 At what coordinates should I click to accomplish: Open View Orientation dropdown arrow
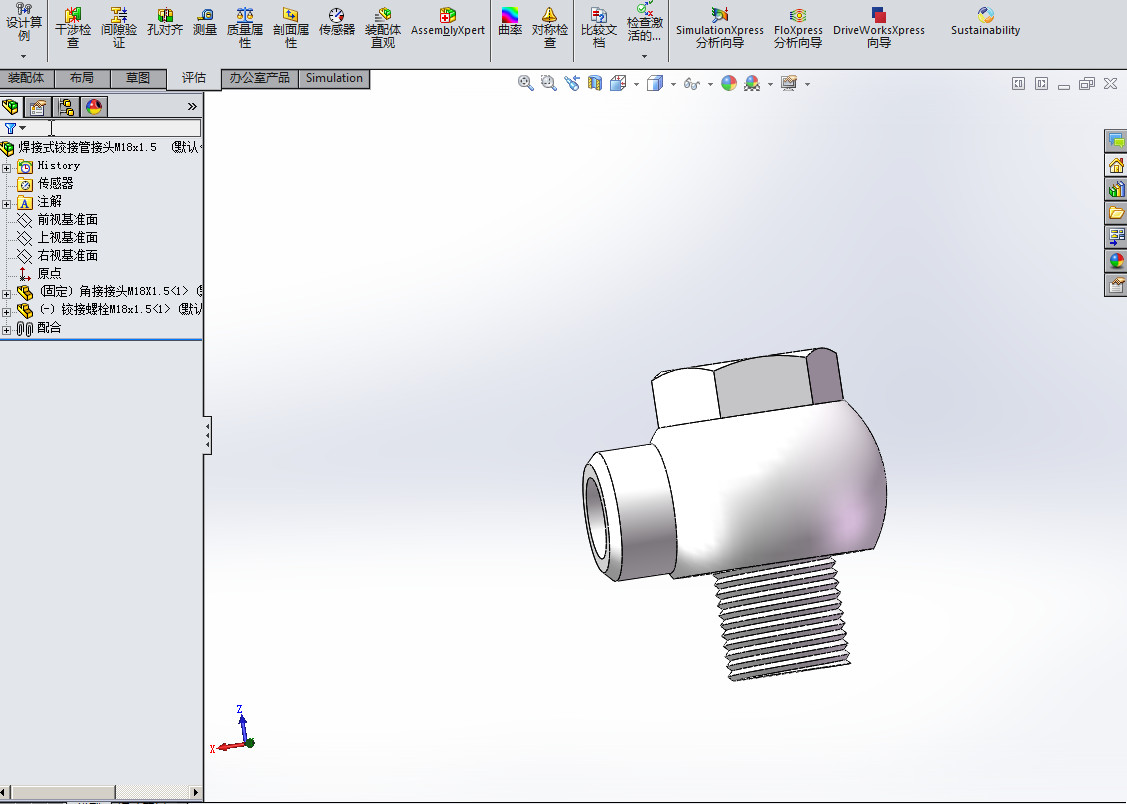pyautogui.click(x=636, y=84)
